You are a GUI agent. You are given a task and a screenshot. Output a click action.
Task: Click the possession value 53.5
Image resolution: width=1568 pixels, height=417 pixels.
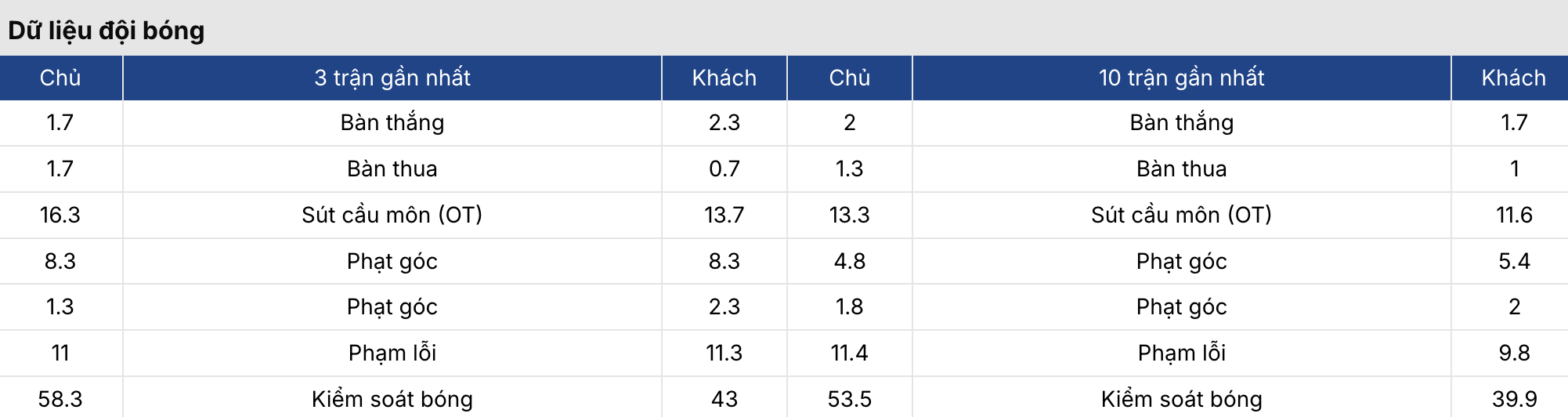[x=849, y=399]
